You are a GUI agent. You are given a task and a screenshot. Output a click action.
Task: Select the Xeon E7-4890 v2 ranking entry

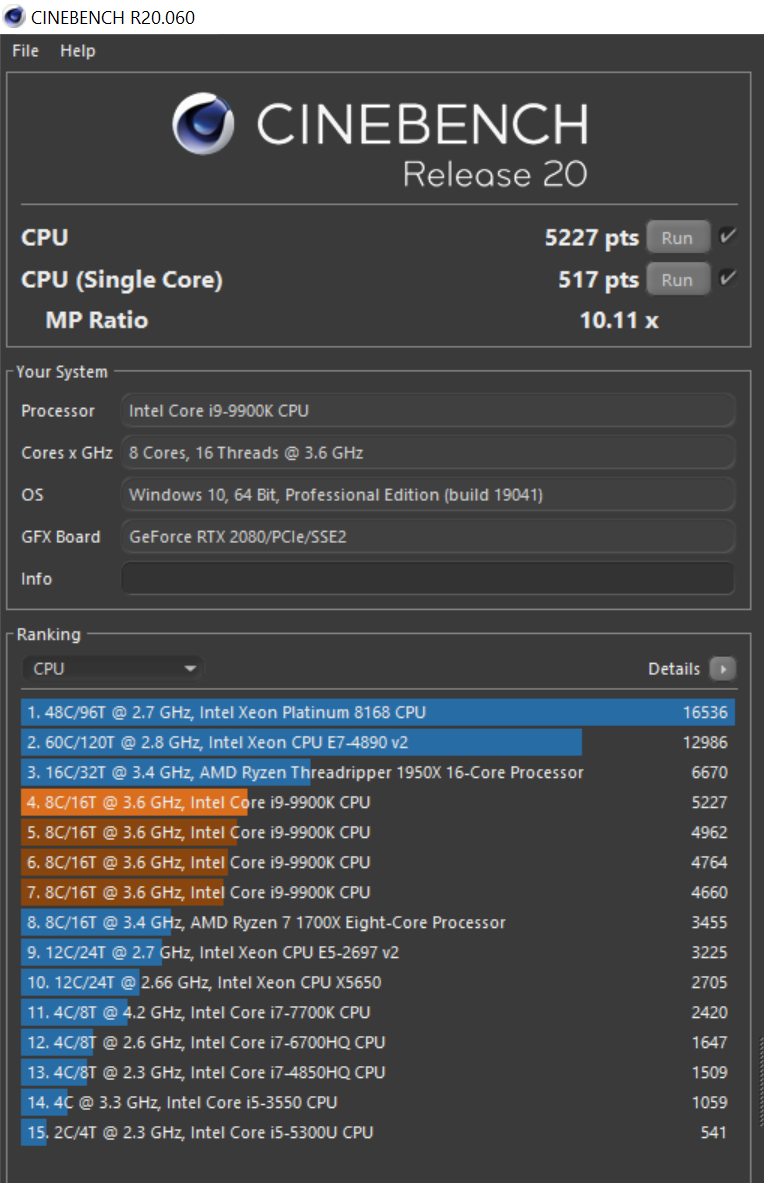tap(377, 742)
